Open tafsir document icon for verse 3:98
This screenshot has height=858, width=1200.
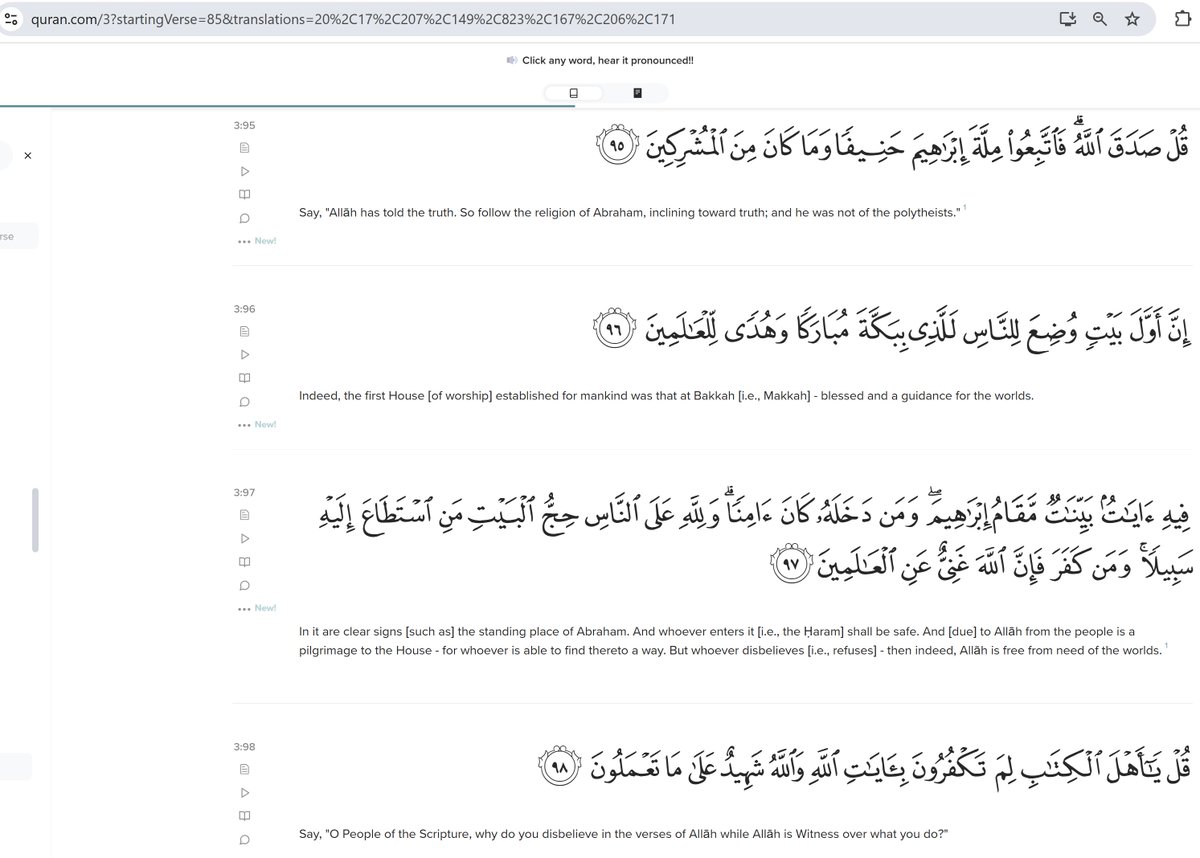pos(245,768)
